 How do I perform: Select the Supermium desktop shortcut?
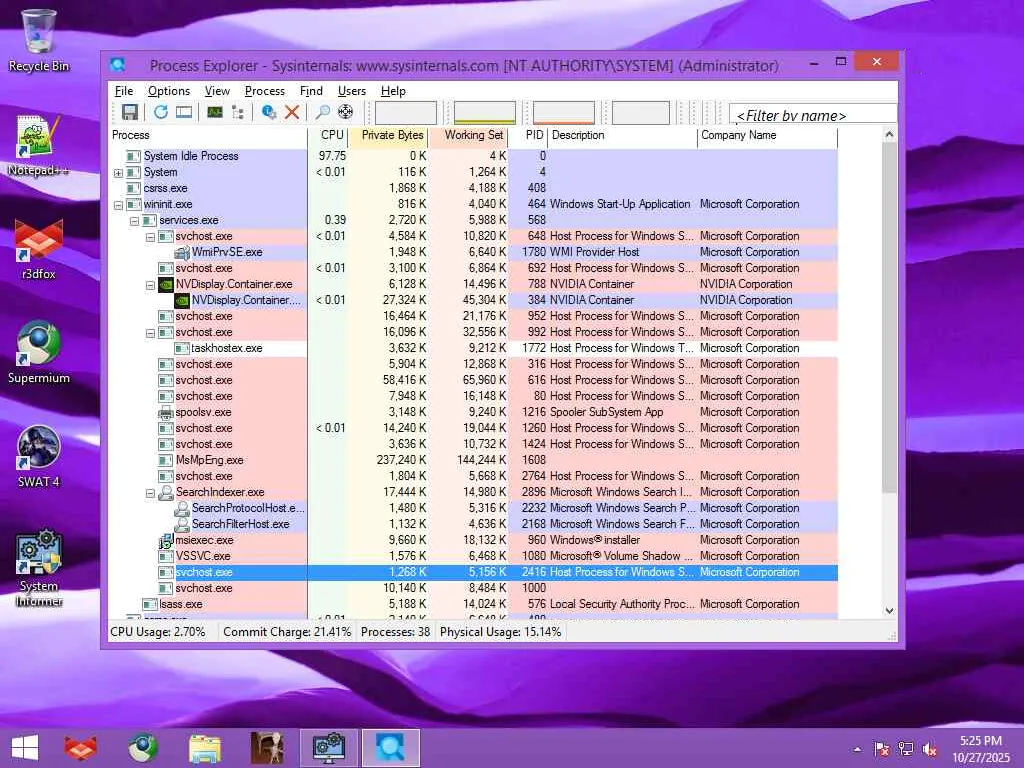point(39,353)
